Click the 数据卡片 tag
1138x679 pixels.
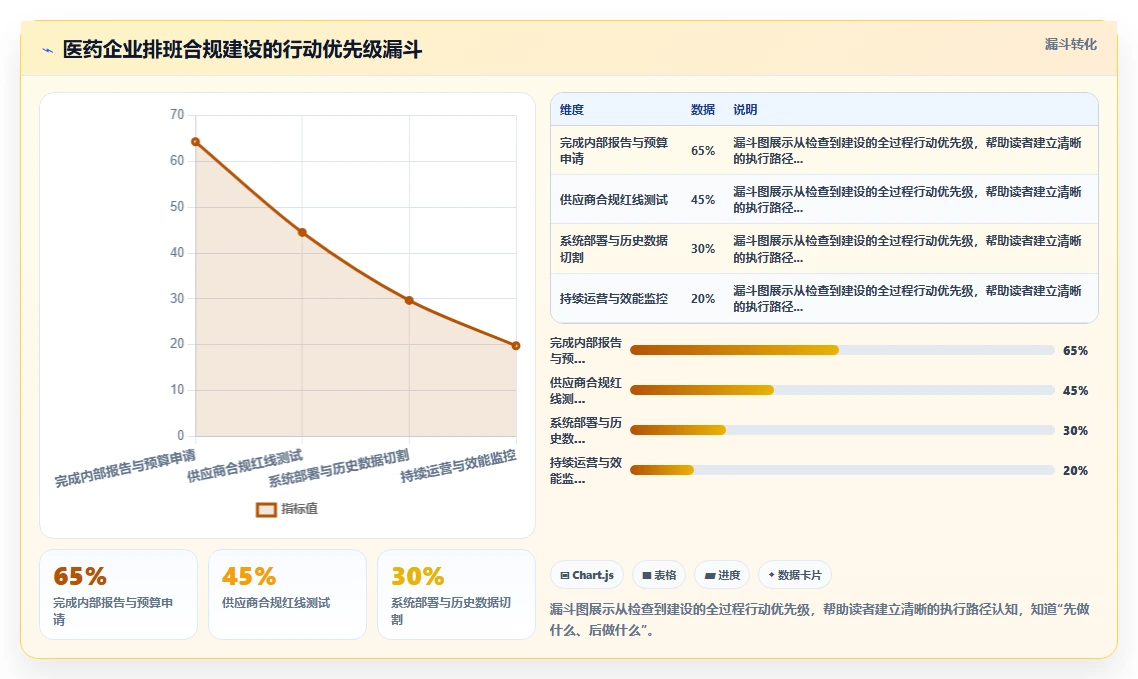[795, 575]
